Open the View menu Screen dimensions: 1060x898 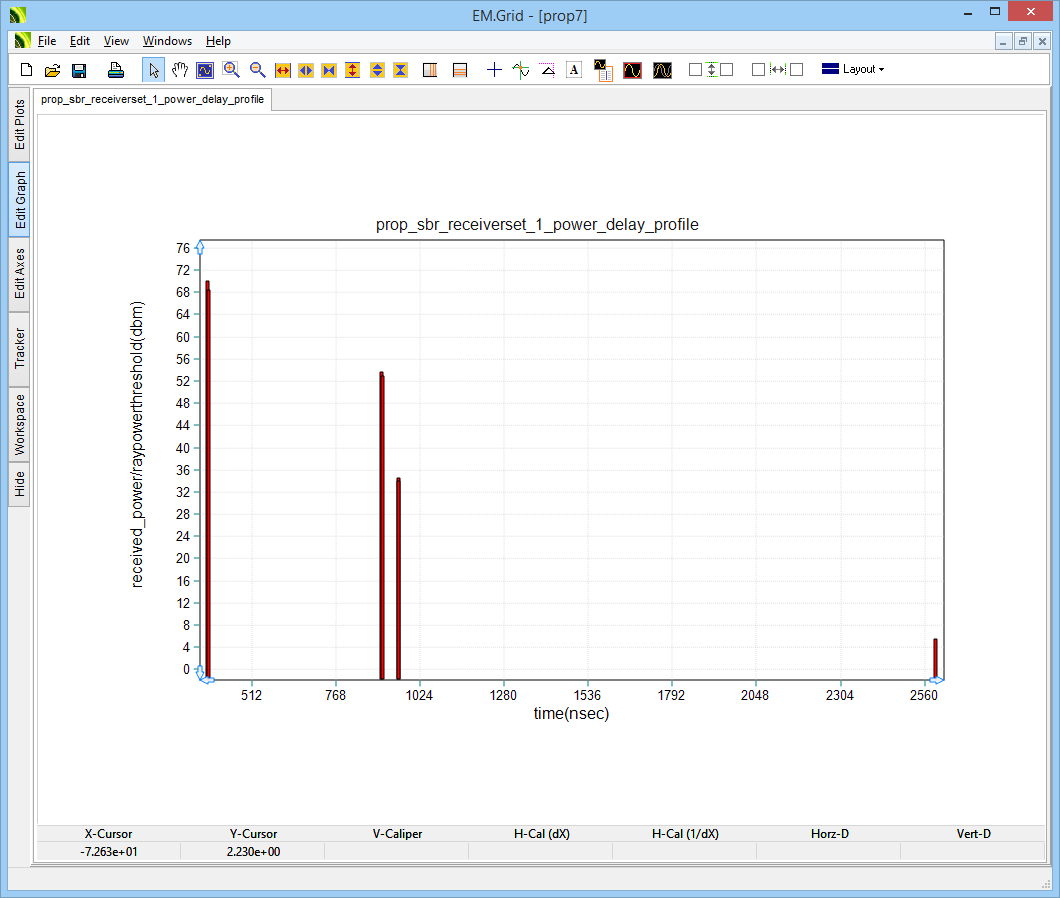click(x=116, y=41)
